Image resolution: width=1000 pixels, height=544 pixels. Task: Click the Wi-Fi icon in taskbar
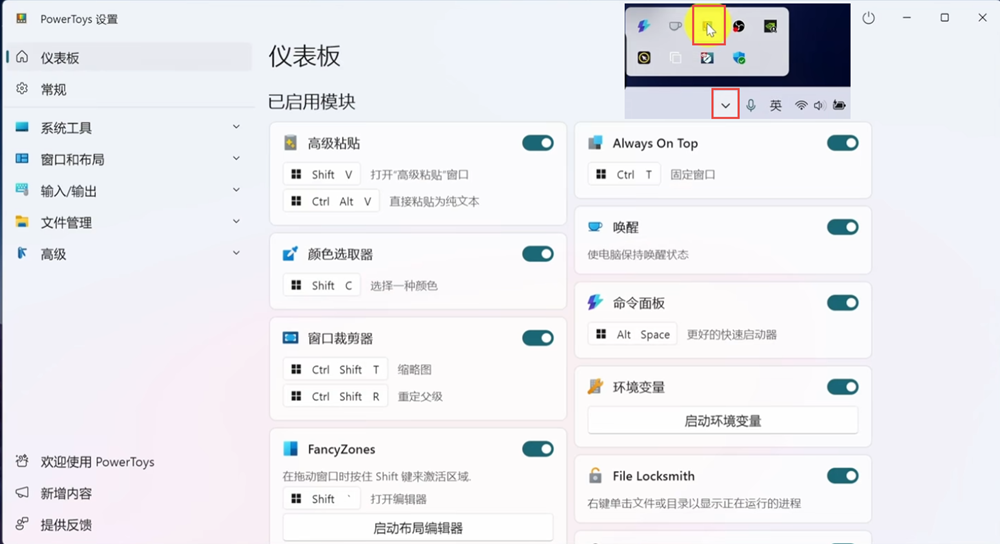[801, 105]
